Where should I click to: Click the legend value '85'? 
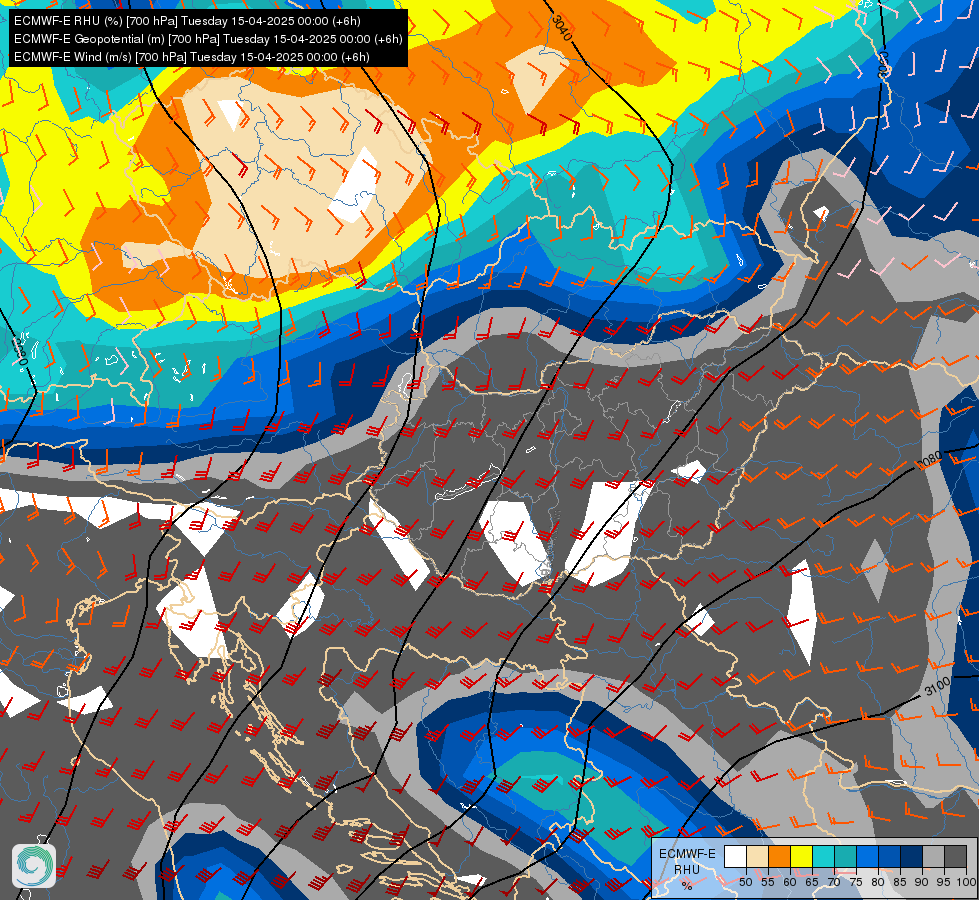click(x=900, y=882)
